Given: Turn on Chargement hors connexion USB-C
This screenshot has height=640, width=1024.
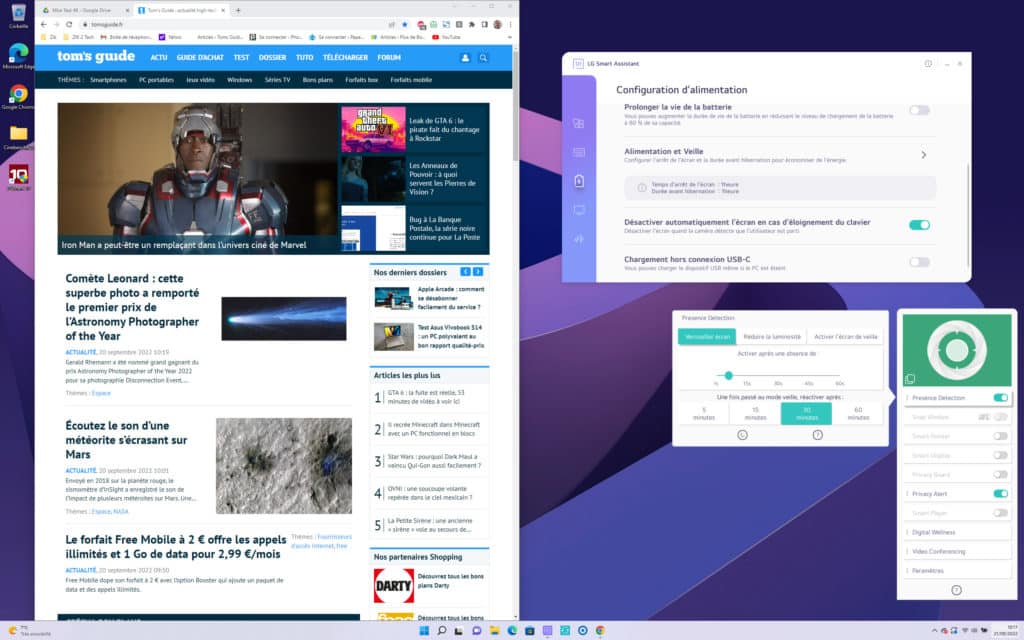Looking at the screenshot, I should click(x=919, y=262).
